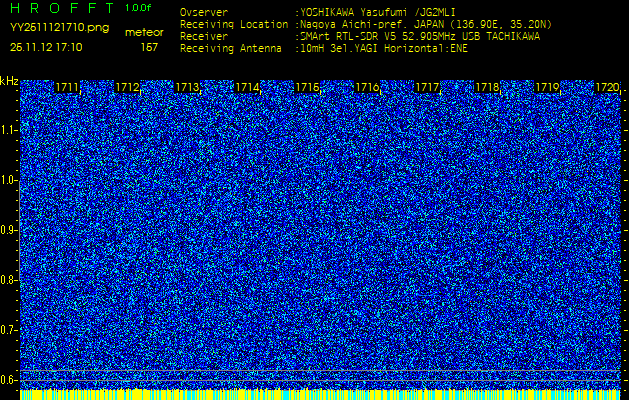Viewport: 629px width, 400px height.
Task: Click the 1715 time marker
Action: (x=307, y=87)
